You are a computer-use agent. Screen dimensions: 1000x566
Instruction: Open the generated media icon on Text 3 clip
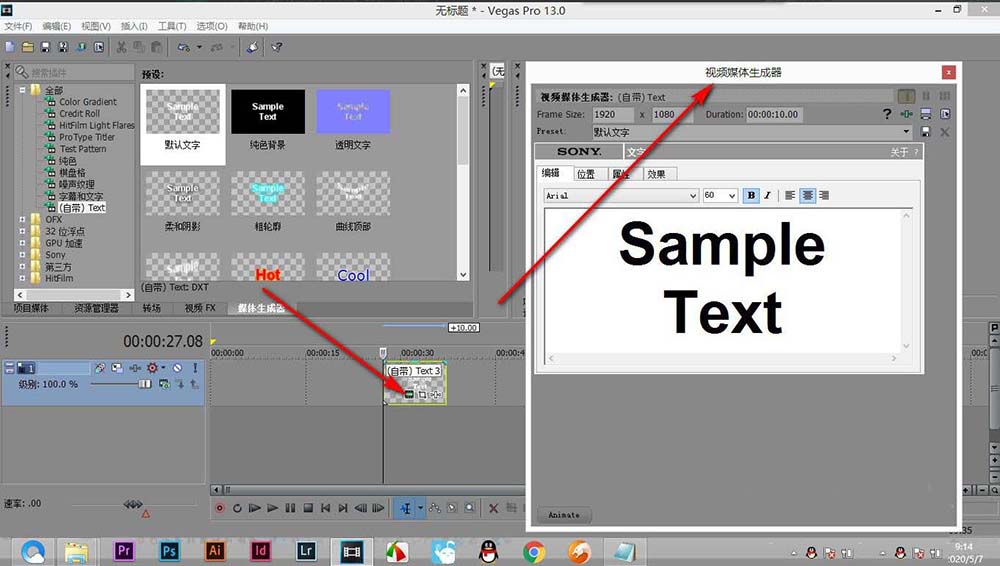(x=409, y=395)
